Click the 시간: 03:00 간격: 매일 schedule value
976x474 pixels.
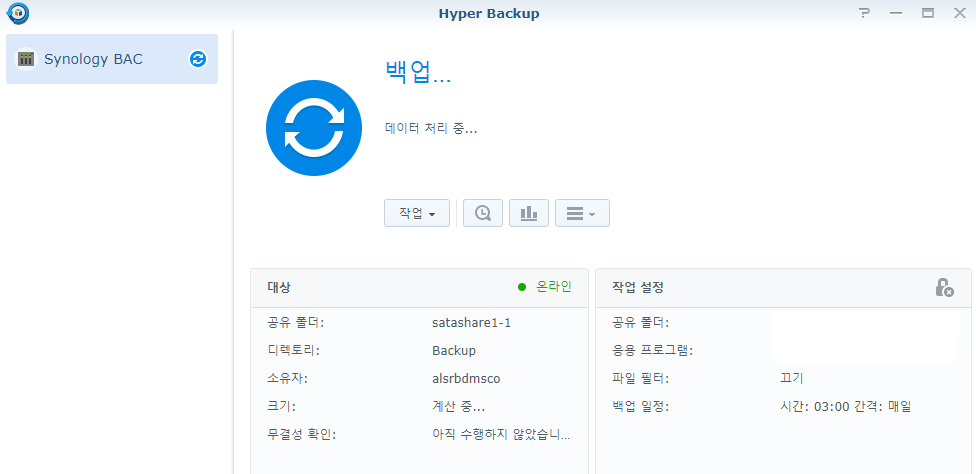tap(845, 407)
